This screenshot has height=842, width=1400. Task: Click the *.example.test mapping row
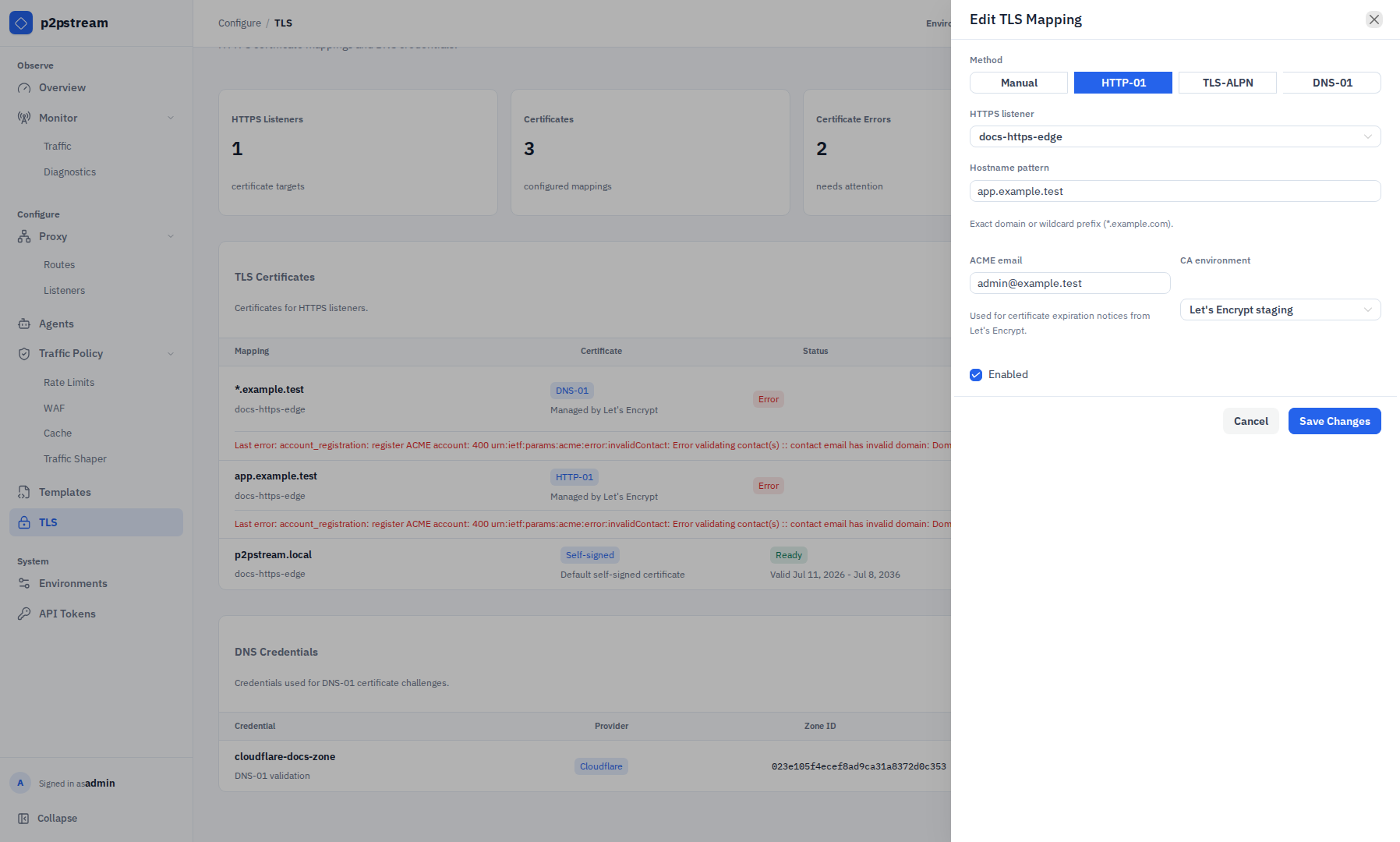[x=585, y=399]
